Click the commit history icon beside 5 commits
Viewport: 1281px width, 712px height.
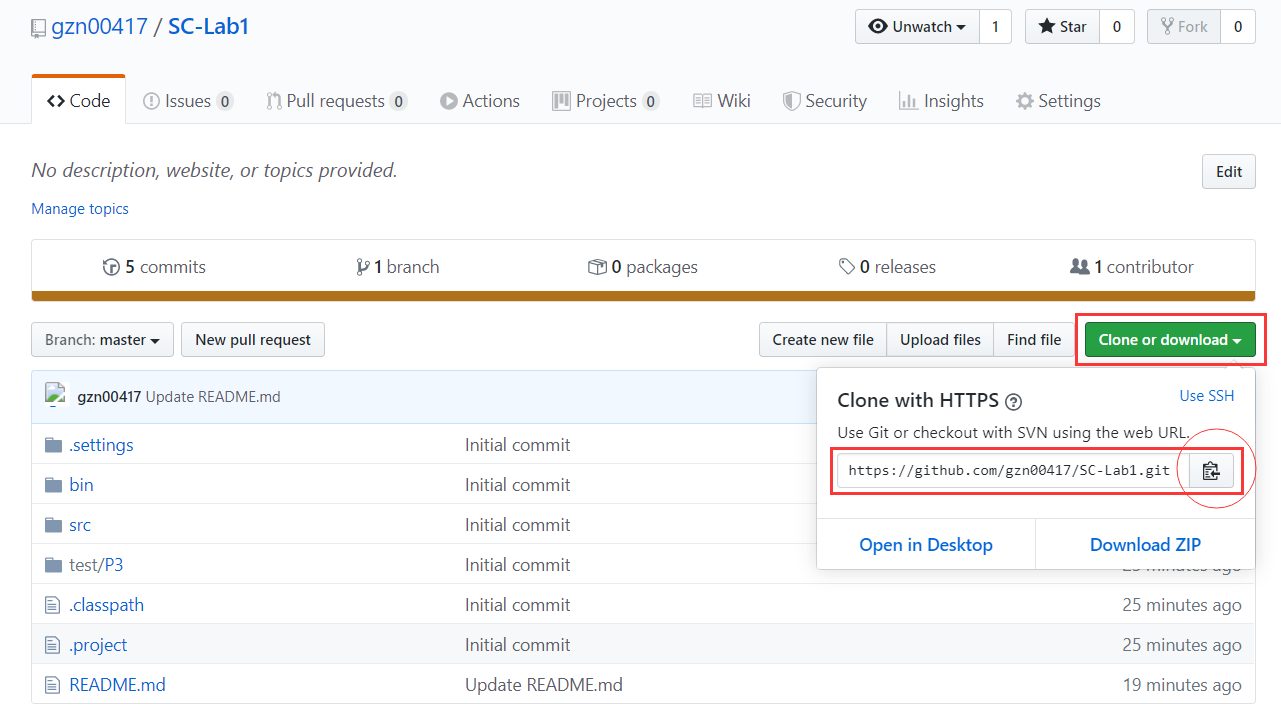click(x=112, y=266)
